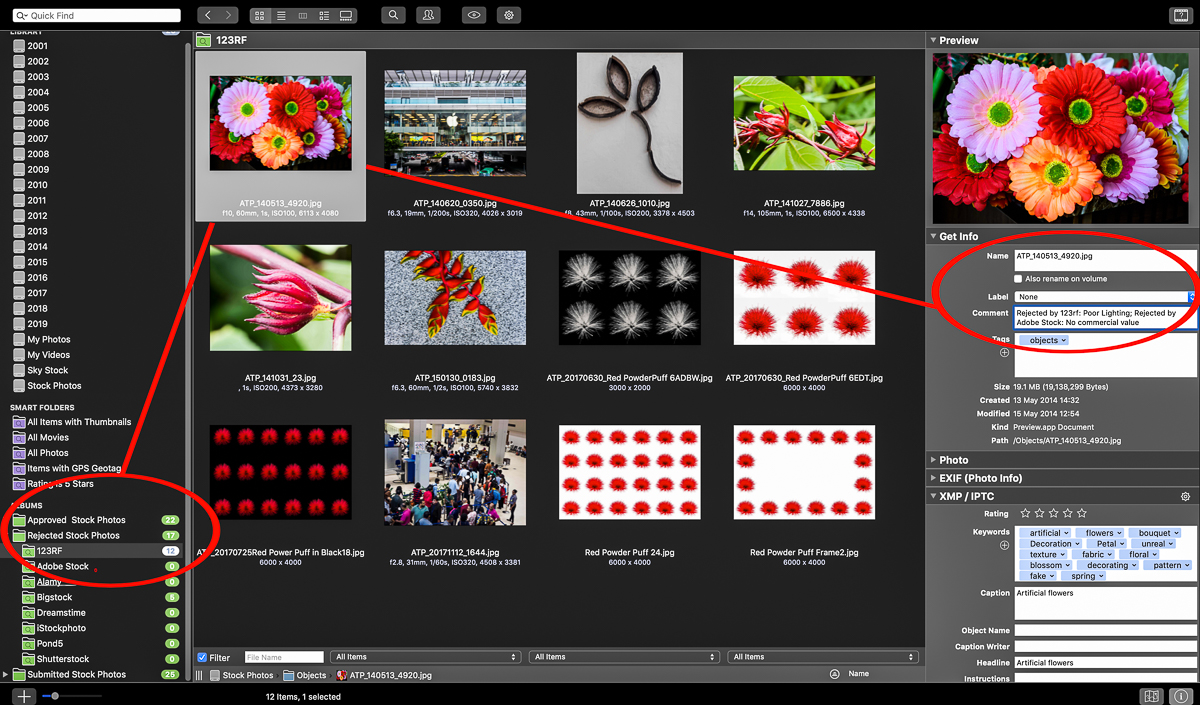Open the 'flowers' keyword token dropdown
The height and width of the screenshot is (705, 1200).
(1118, 533)
